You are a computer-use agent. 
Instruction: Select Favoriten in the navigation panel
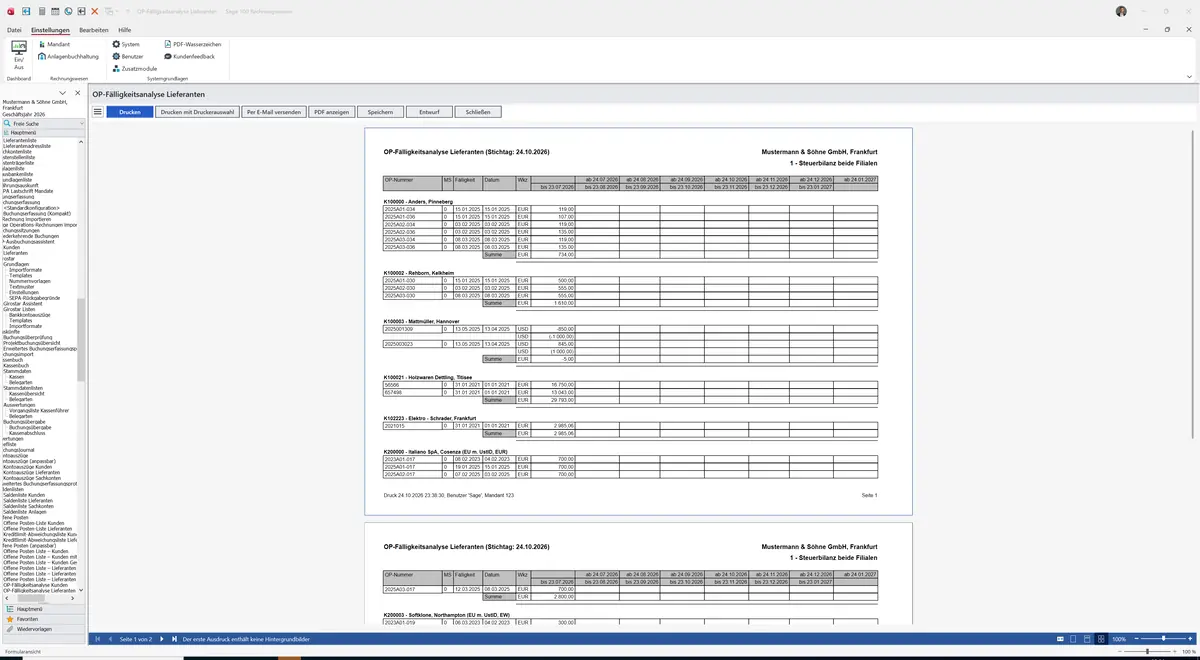coord(42,619)
